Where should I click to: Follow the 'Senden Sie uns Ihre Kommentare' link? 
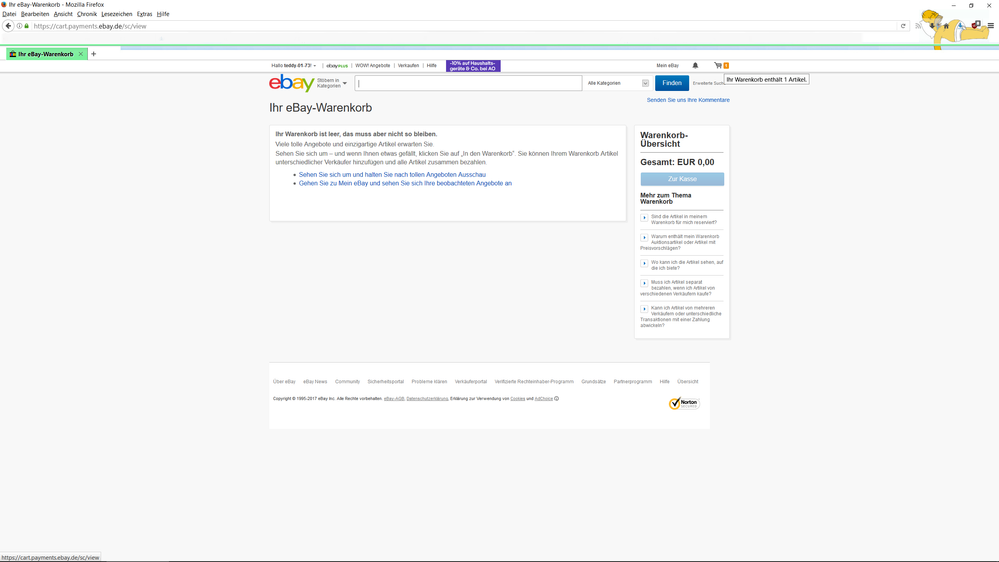click(688, 100)
